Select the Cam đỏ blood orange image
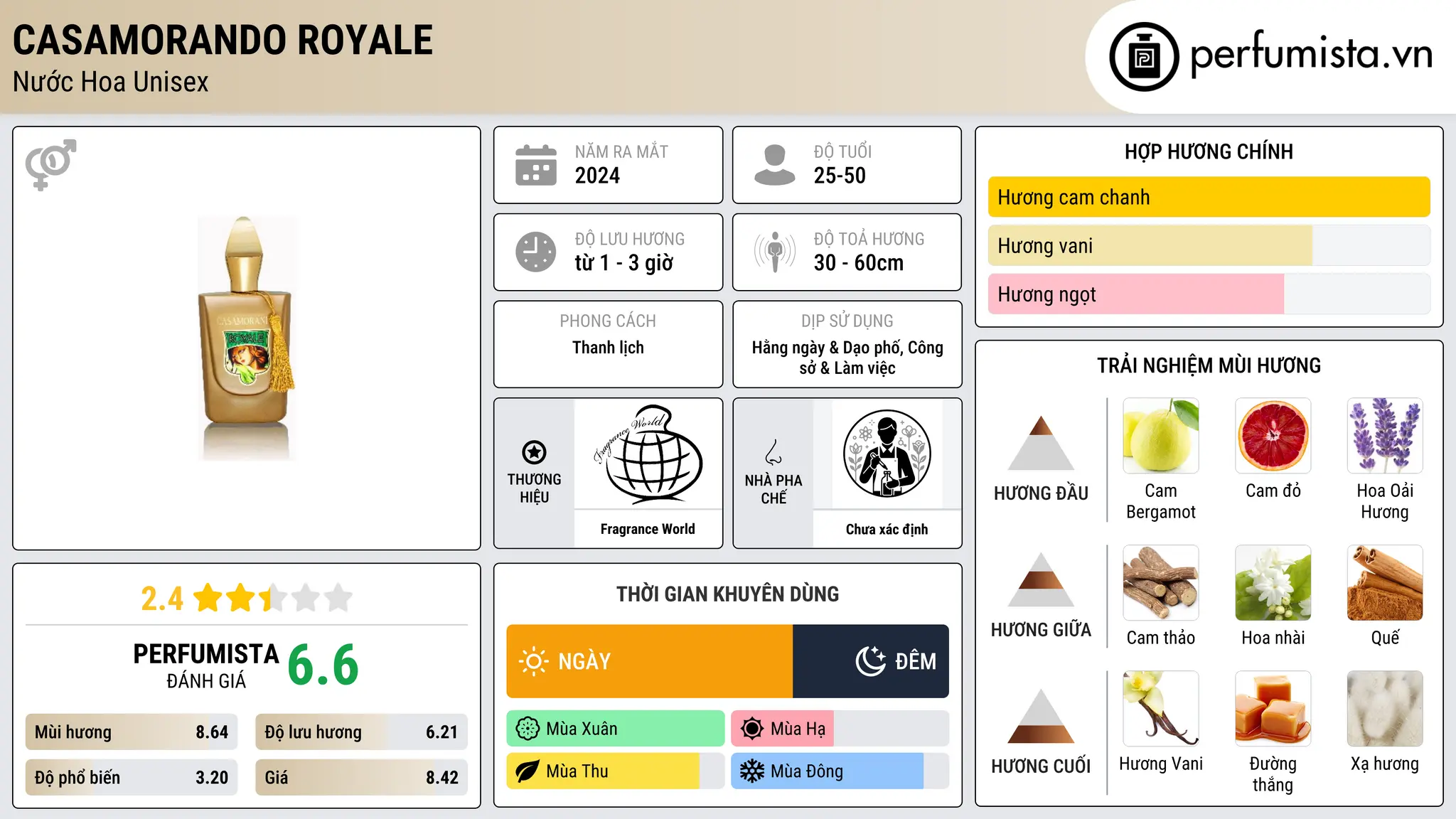The image size is (1456, 819). [x=1273, y=436]
